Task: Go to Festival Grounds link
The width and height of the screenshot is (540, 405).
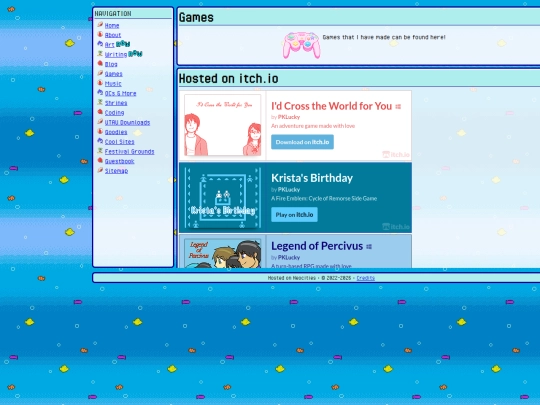Action: click(x=129, y=152)
